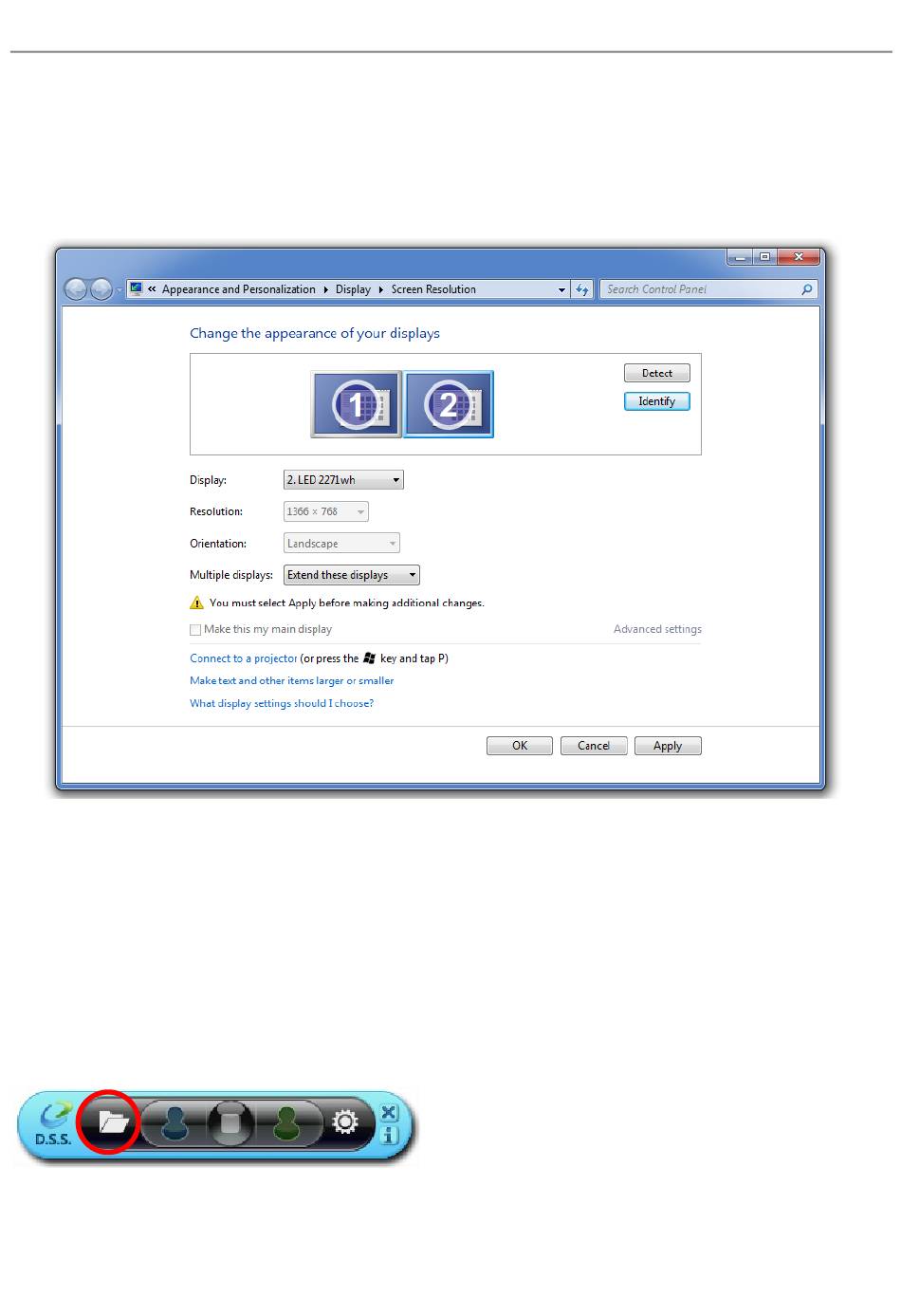Select monitor 1 thumbnail
The width and height of the screenshot is (901, 1316).
(x=356, y=404)
